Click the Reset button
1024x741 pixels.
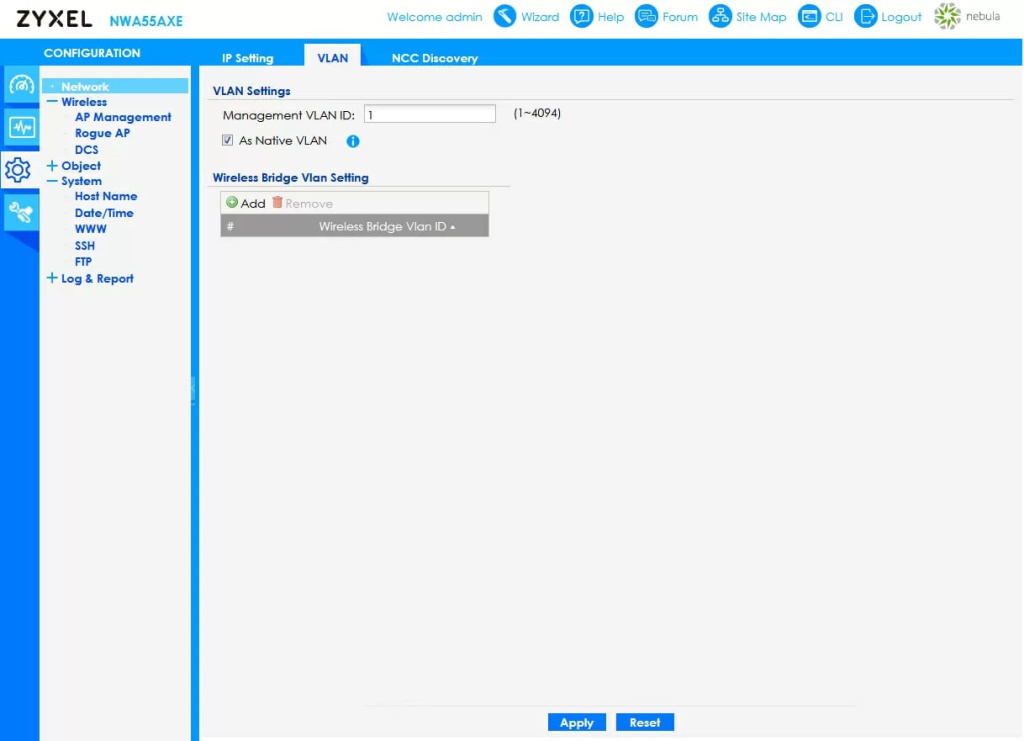645,722
